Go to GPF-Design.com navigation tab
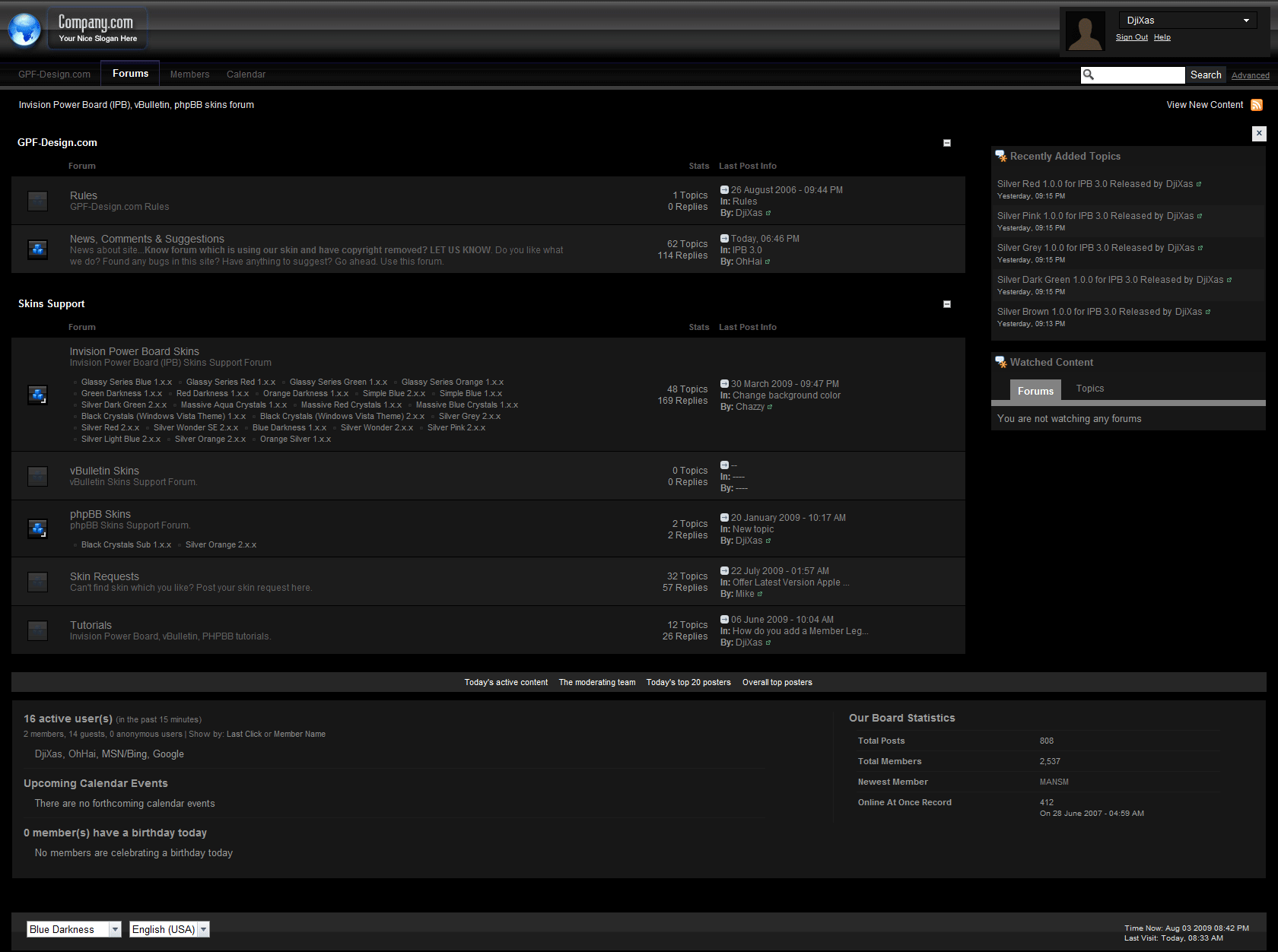This screenshot has width=1278, height=952. (54, 75)
